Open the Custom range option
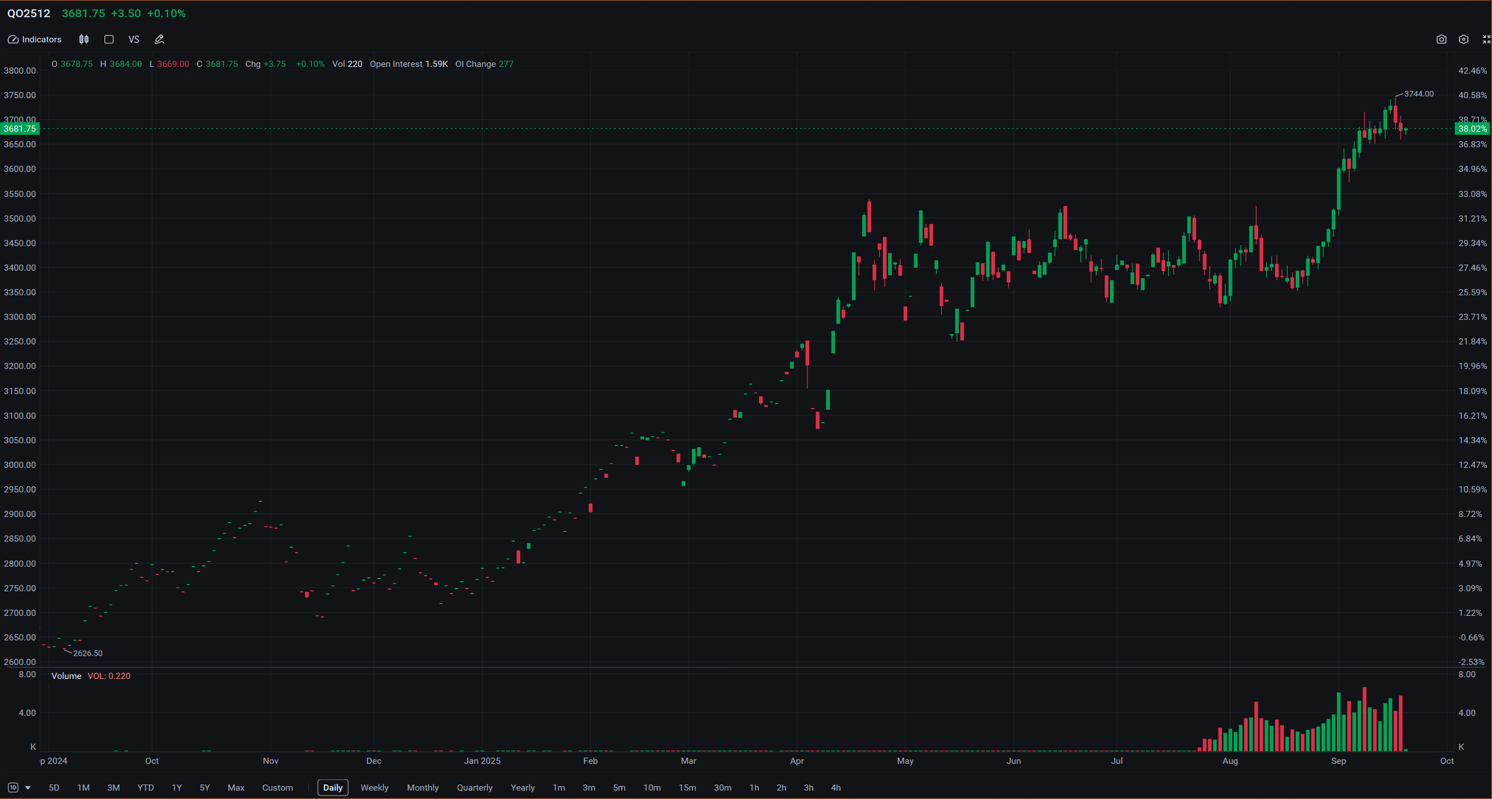Viewport: 1492px width, 799px height. (278, 788)
